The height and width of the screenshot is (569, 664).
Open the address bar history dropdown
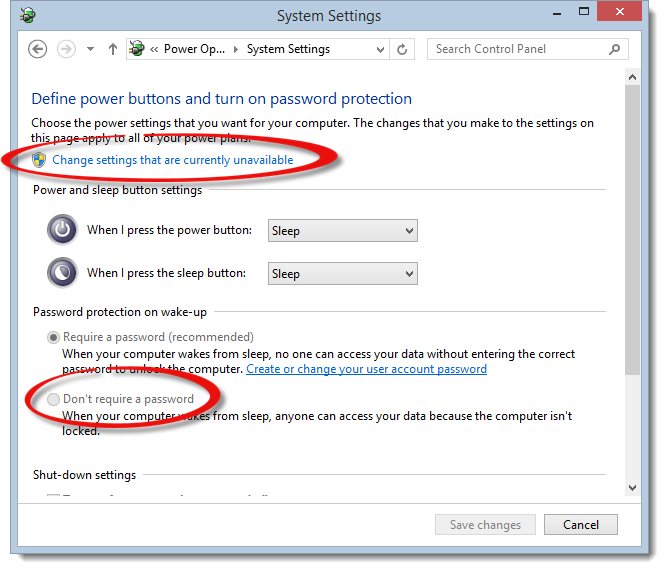(x=380, y=50)
